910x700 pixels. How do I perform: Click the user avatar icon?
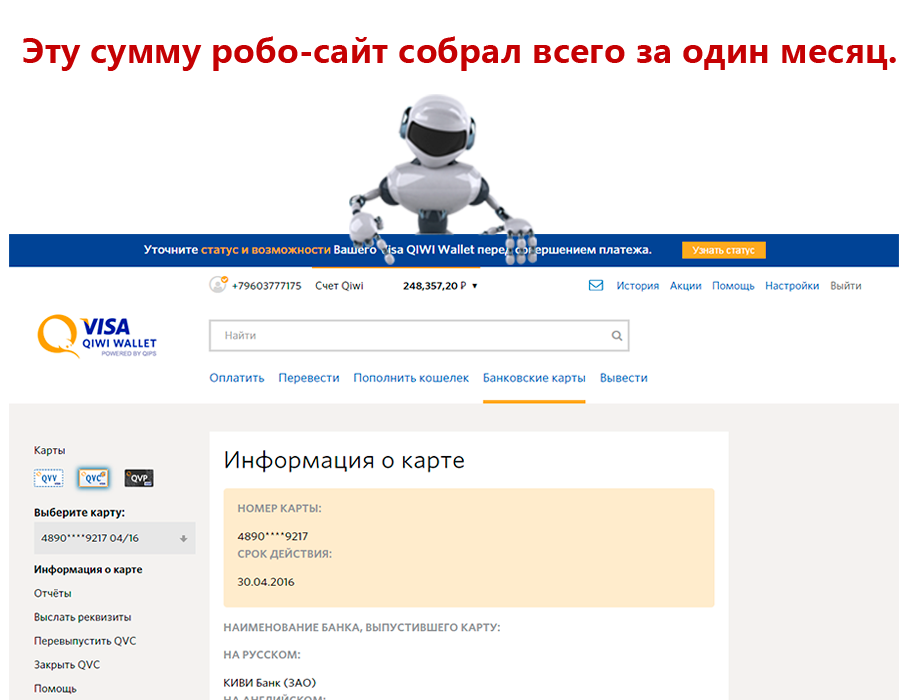pos(218,284)
